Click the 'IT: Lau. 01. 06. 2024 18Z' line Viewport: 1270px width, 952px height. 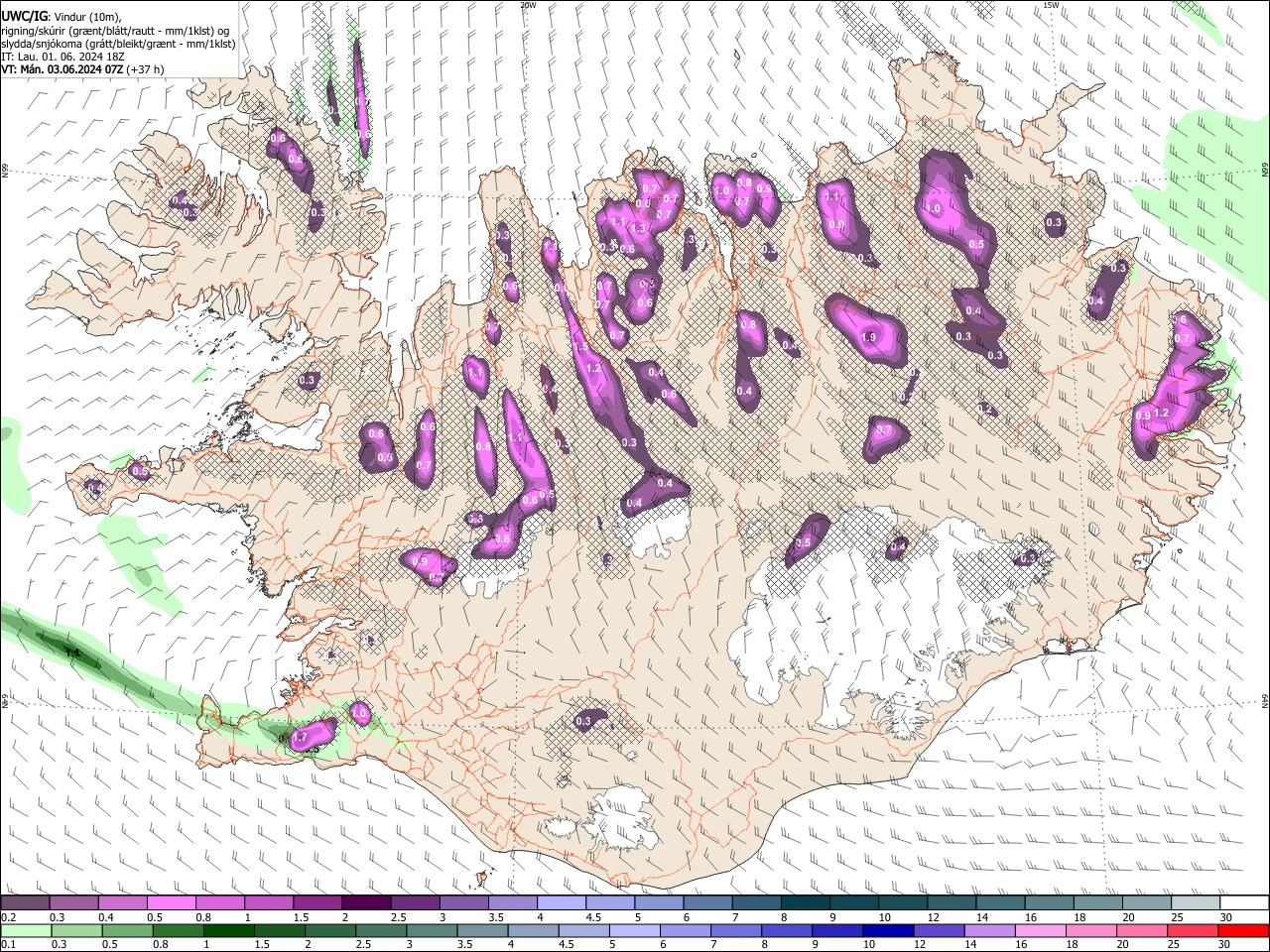click(x=63, y=57)
